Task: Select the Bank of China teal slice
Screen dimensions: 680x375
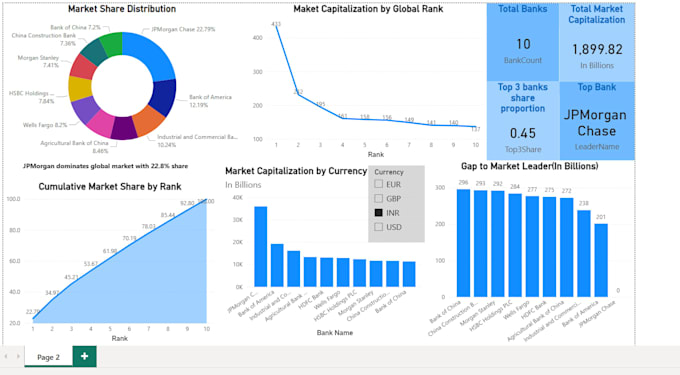Action: (x=94, y=52)
